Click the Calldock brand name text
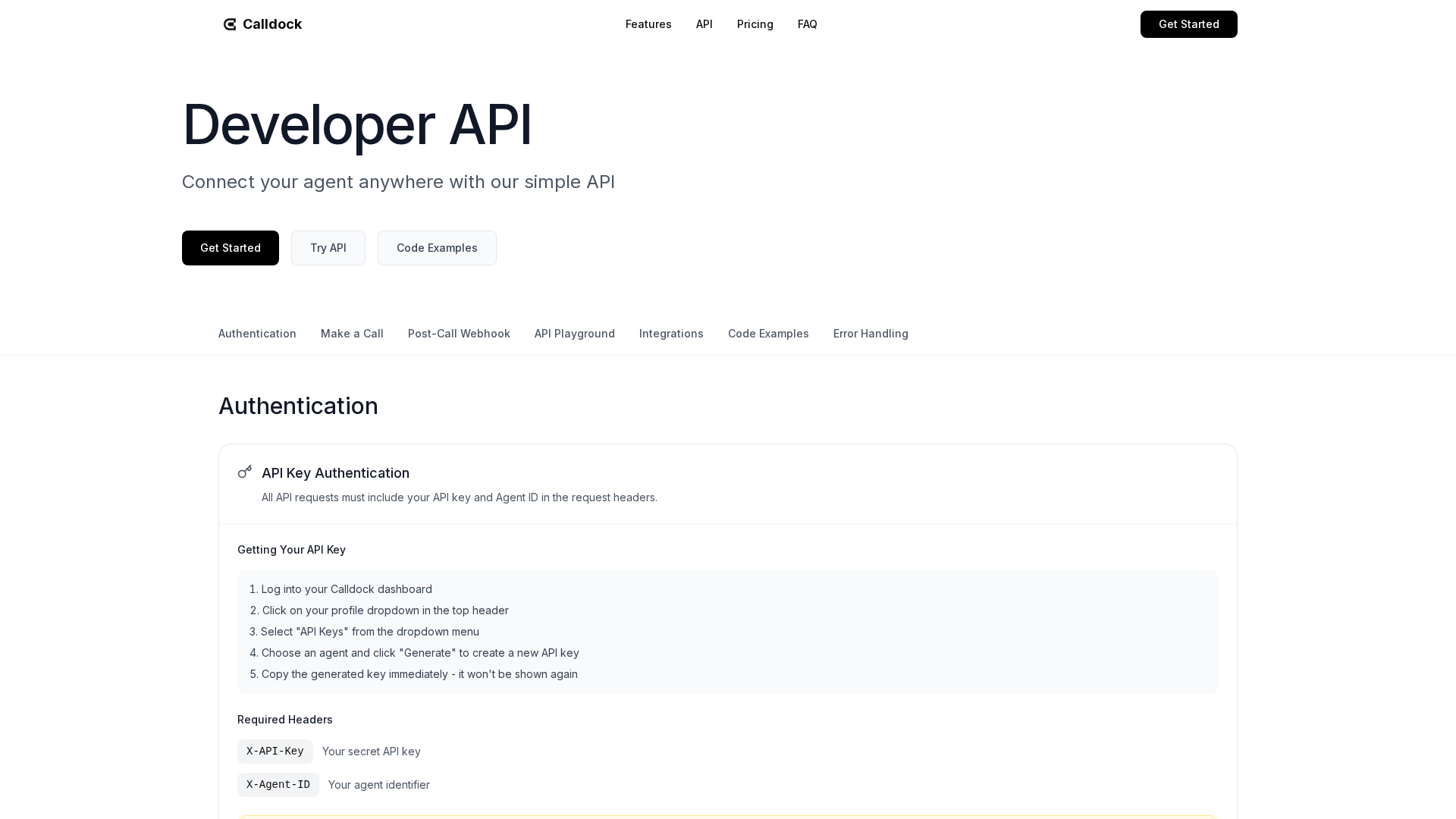 (272, 24)
